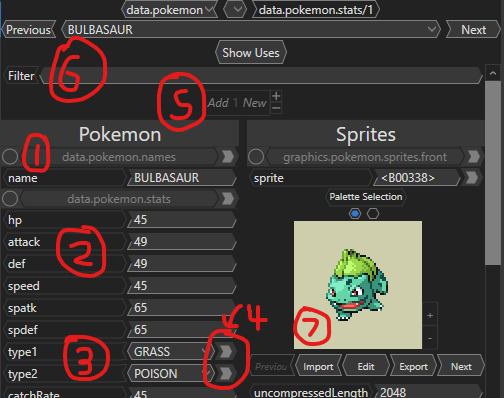Click the disabled Previous sprite button
The width and height of the screenshot is (504, 398).
[271, 367]
